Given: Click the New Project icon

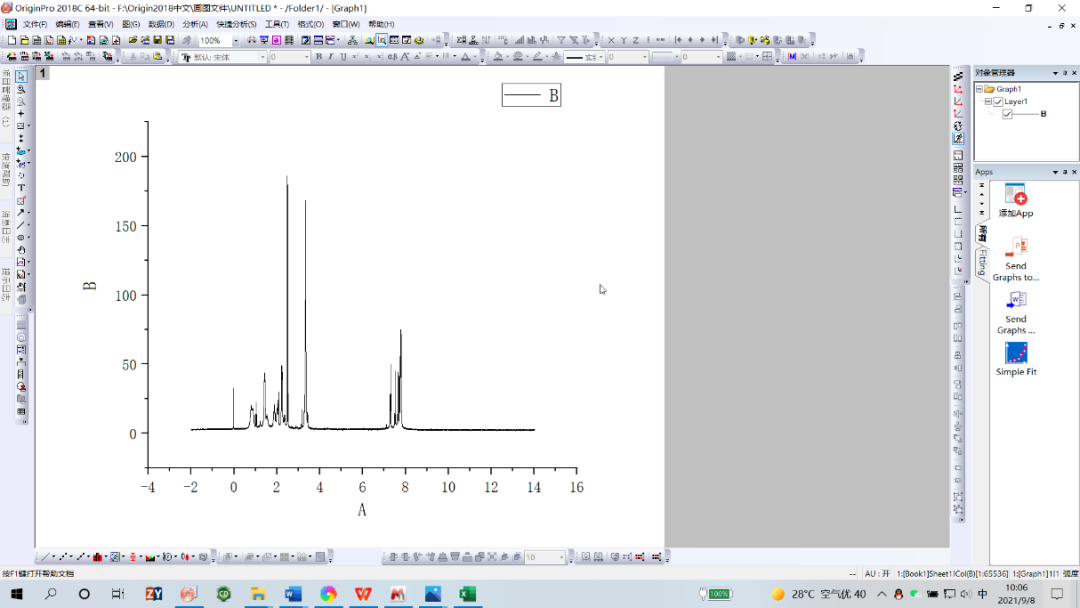Looking at the screenshot, I should 12,41.
